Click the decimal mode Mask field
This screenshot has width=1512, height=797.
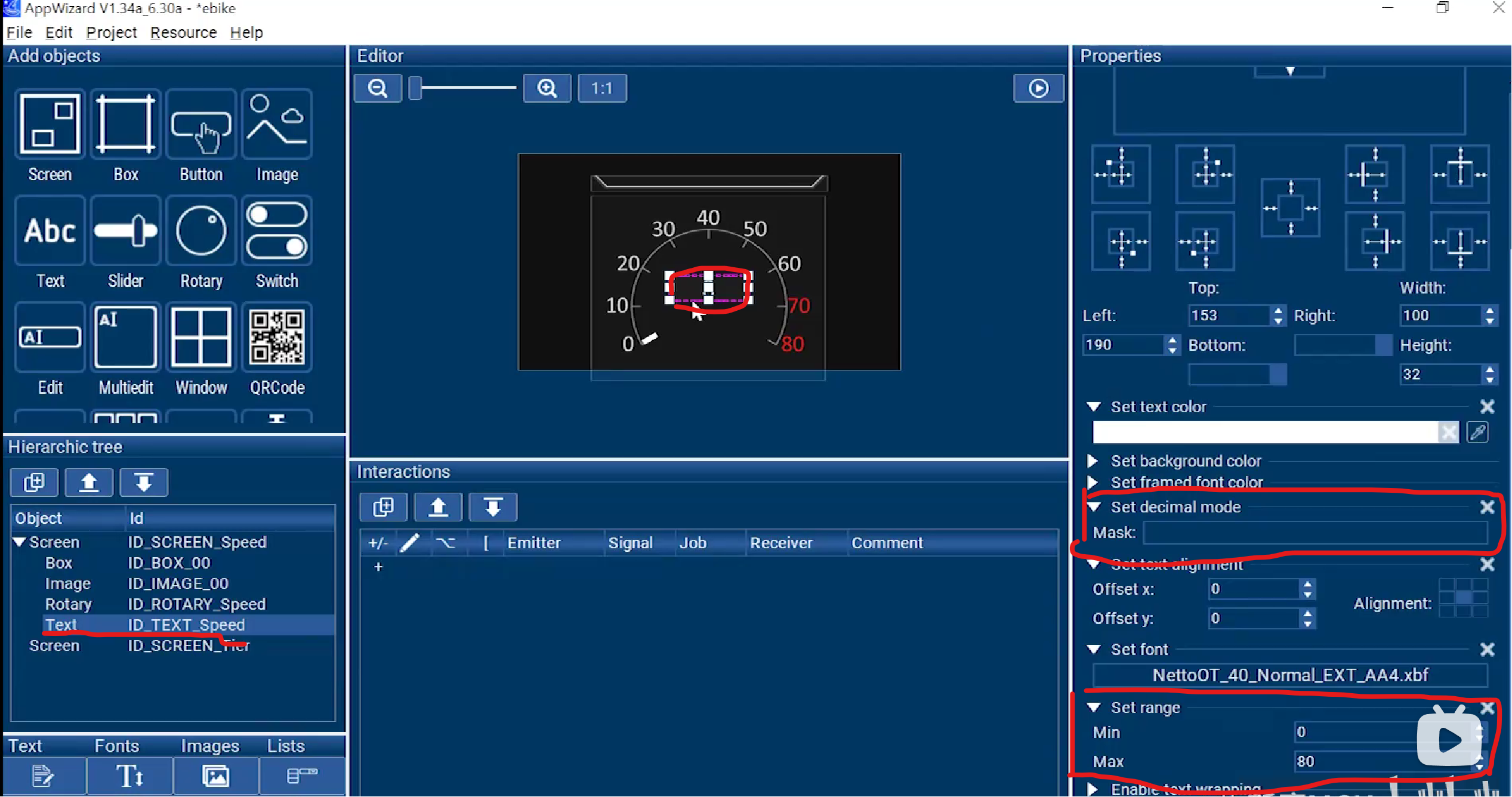pyautogui.click(x=1315, y=532)
